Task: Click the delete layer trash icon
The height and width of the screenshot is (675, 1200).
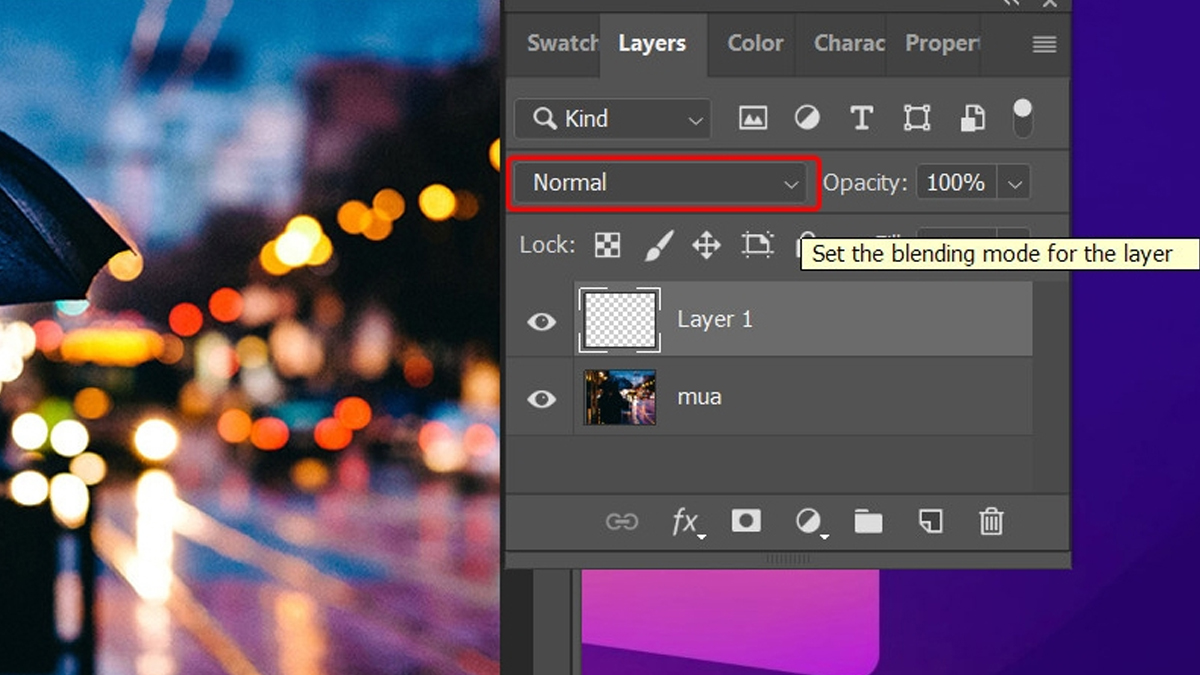Action: tap(990, 521)
